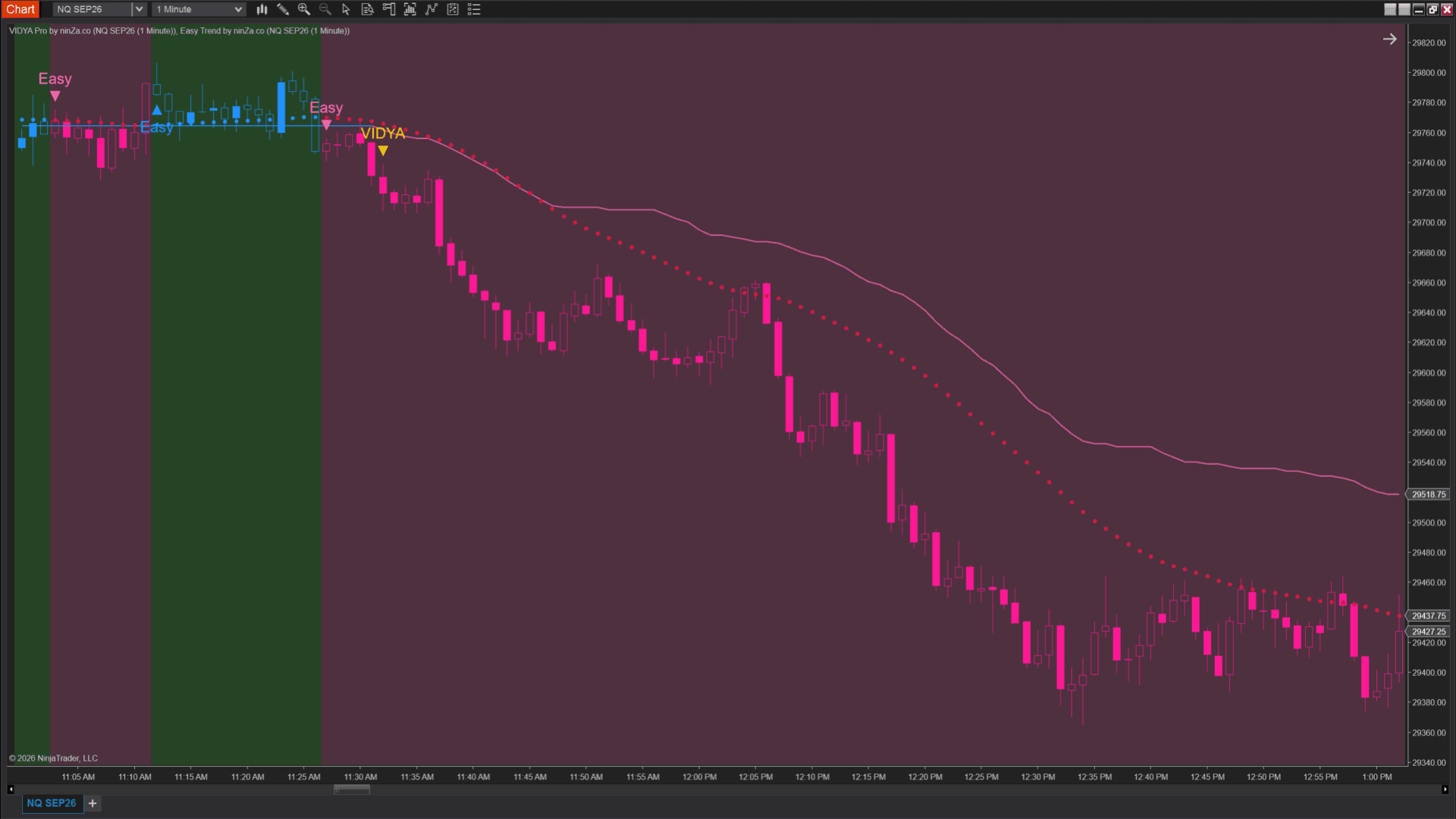
Task: Toggle the Chart Trader icon
Action: click(389, 9)
